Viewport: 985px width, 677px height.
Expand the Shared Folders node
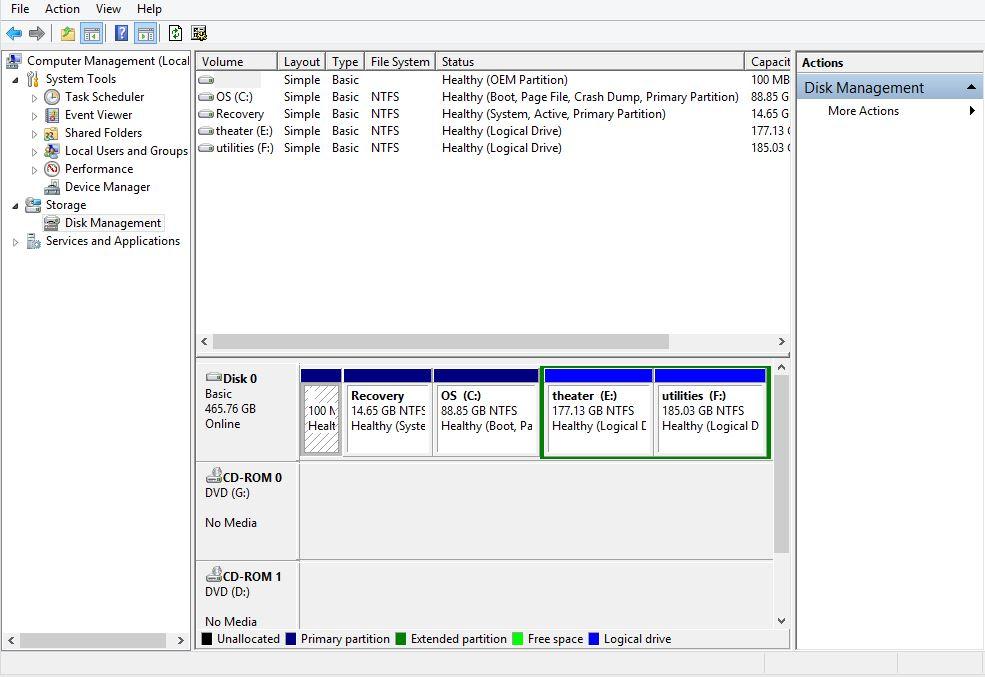point(34,134)
